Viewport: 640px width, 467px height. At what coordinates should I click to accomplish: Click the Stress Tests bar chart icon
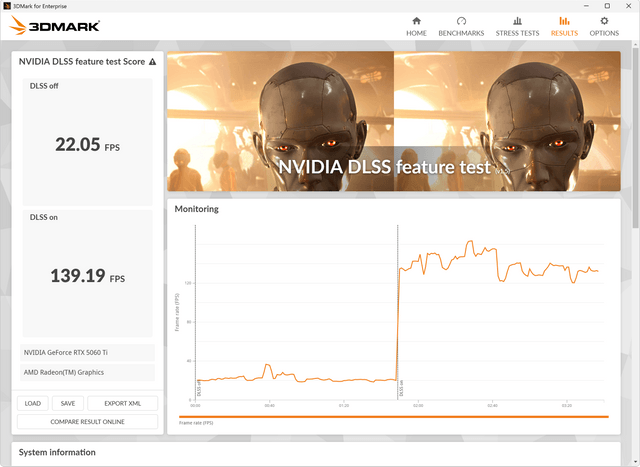point(517,21)
